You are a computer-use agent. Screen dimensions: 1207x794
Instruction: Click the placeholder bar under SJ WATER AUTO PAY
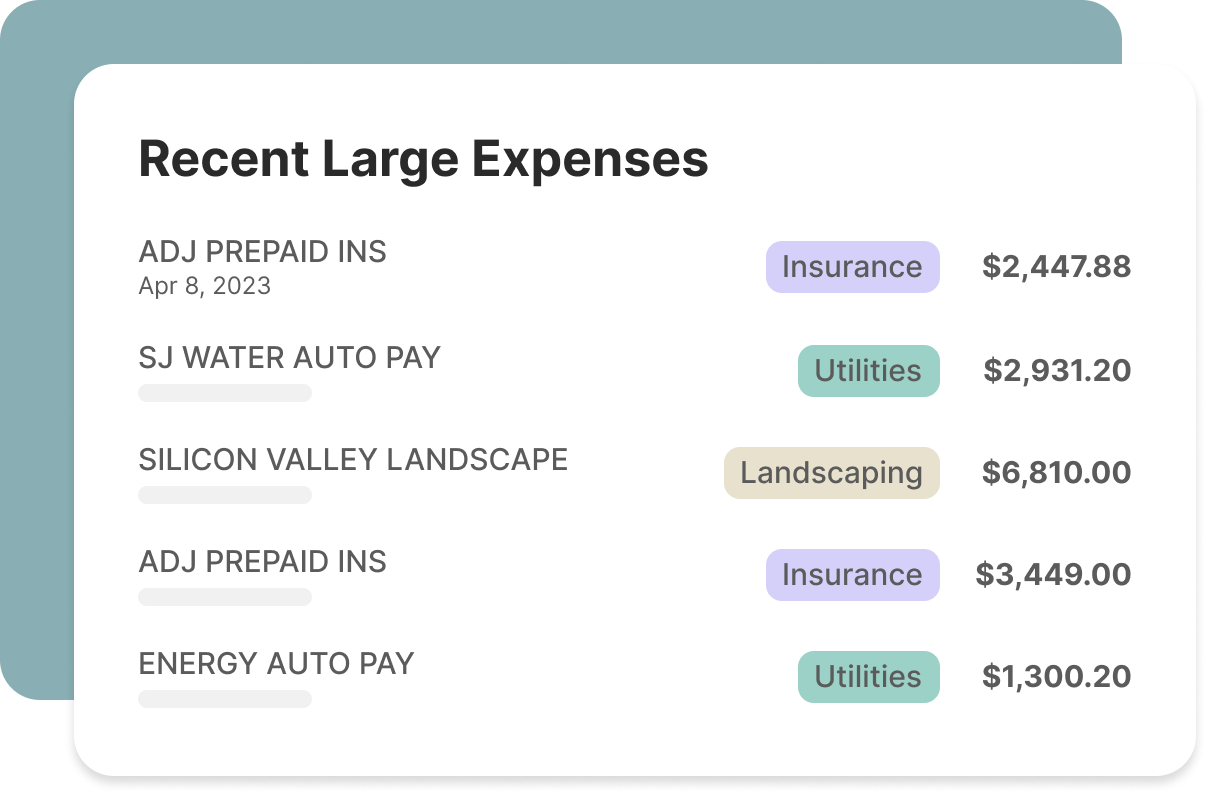[225, 393]
